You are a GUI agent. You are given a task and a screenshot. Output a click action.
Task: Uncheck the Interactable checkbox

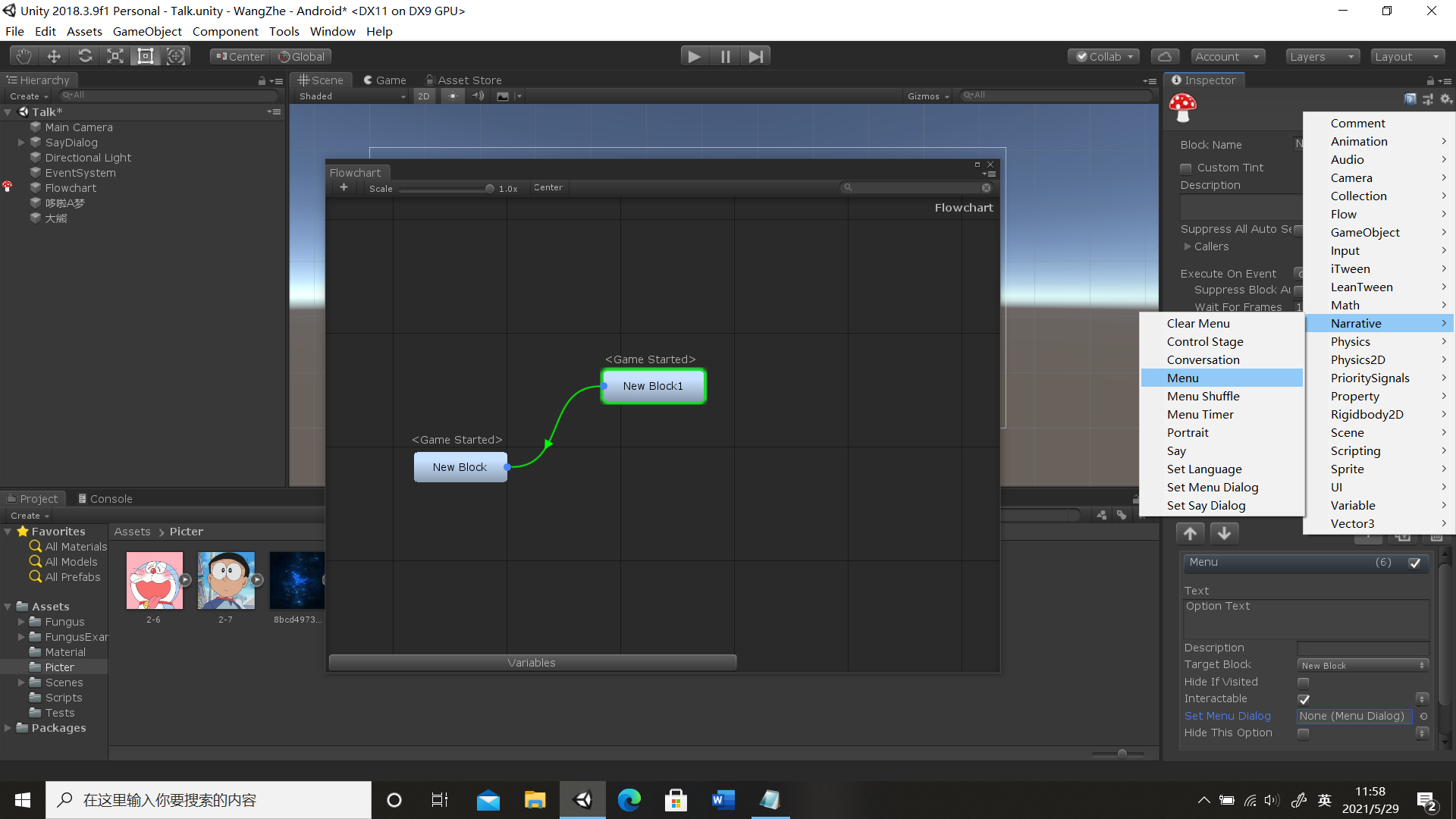1304,699
